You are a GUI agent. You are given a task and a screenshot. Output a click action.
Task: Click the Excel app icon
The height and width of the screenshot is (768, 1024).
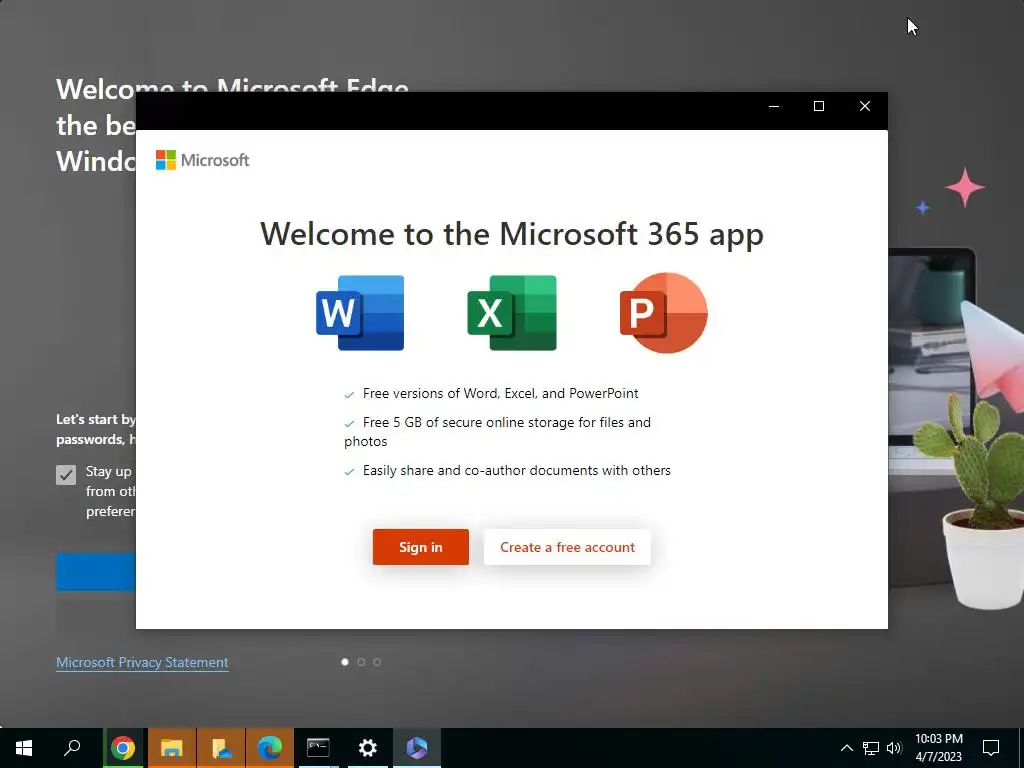click(512, 313)
